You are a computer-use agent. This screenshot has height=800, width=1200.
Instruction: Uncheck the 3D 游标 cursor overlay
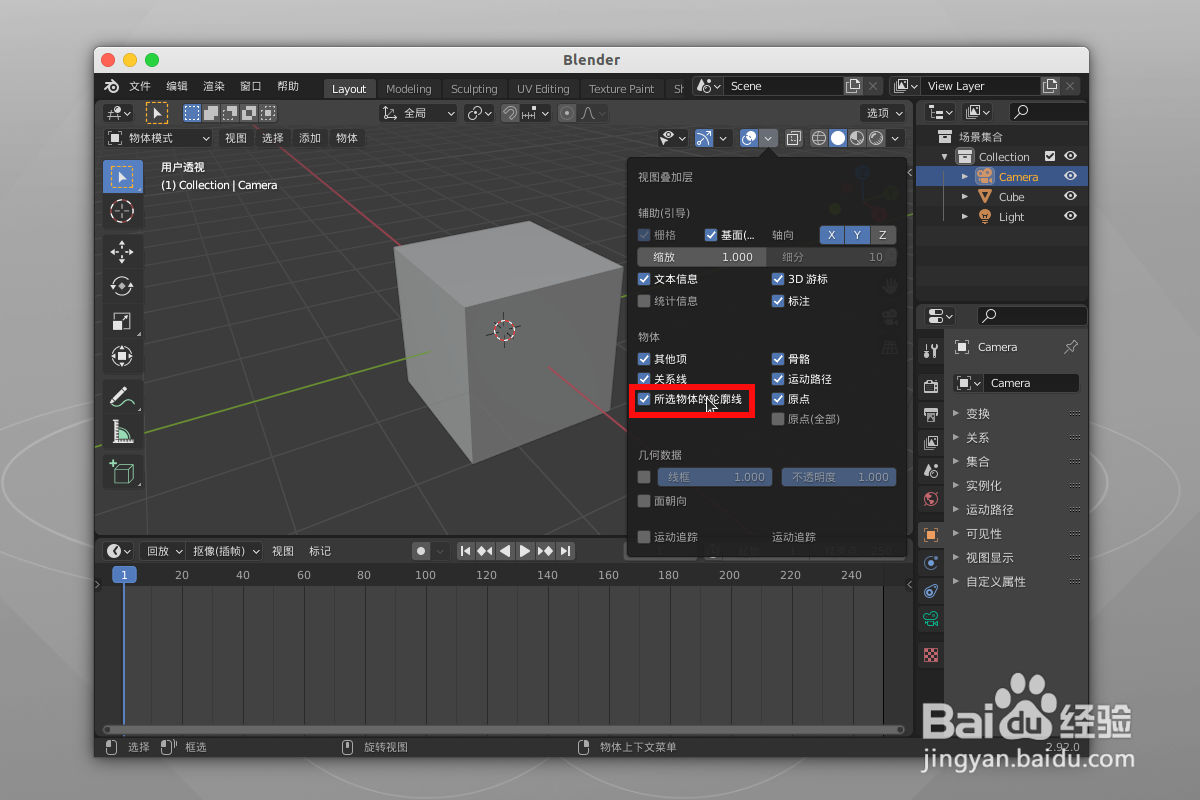[x=778, y=279]
